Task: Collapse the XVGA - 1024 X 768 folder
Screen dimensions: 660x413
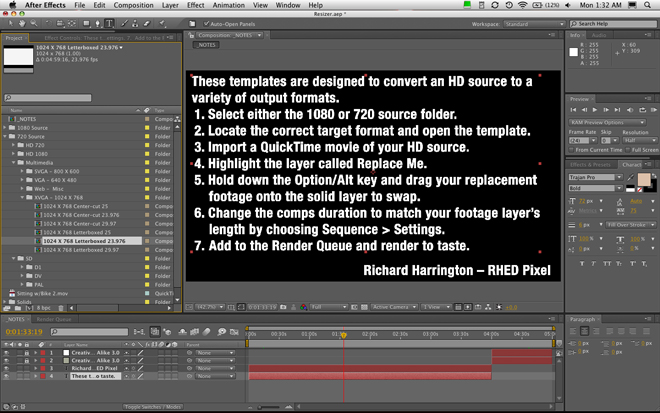Action: pyautogui.click(x=22, y=197)
